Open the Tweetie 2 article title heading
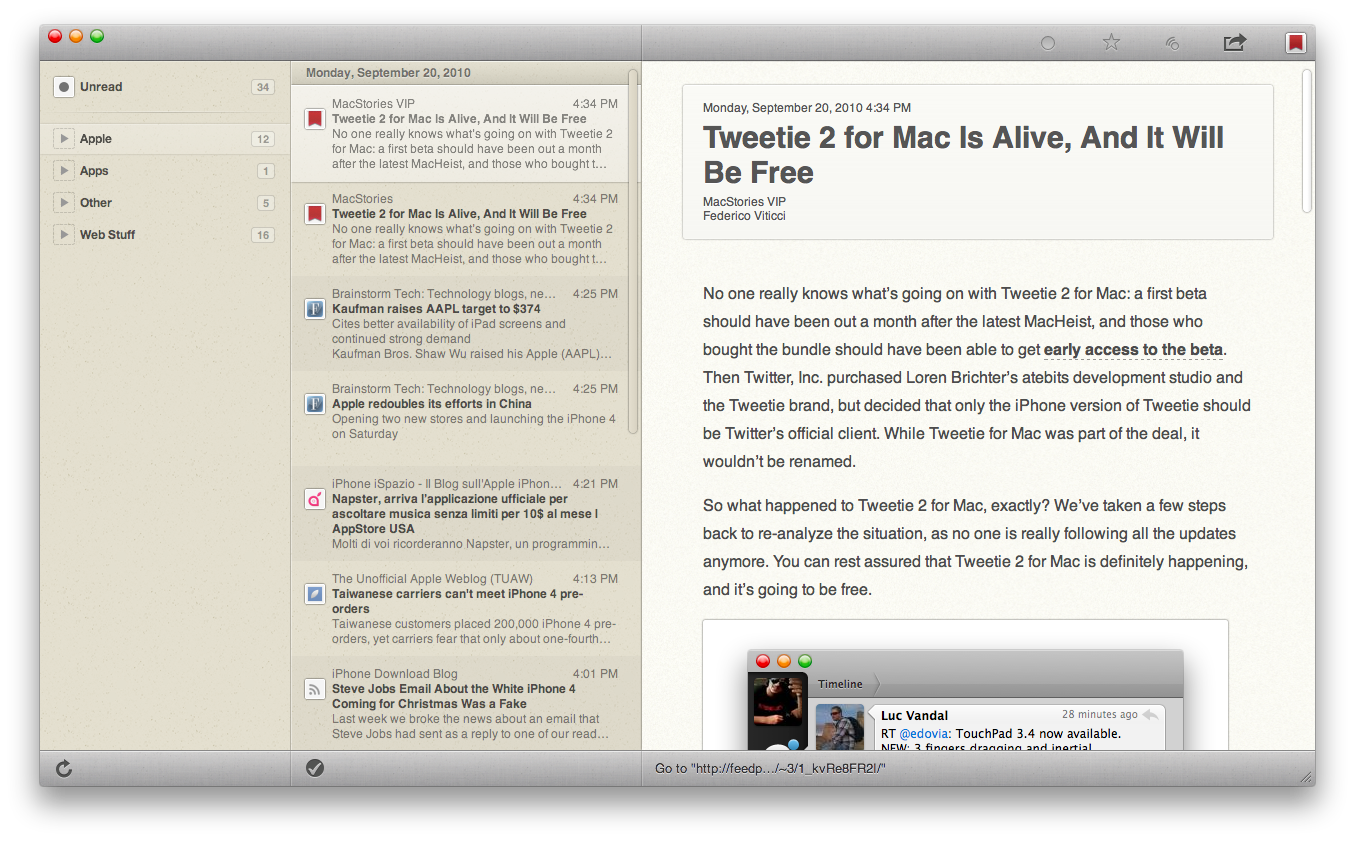1355x841 pixels. 962,155
